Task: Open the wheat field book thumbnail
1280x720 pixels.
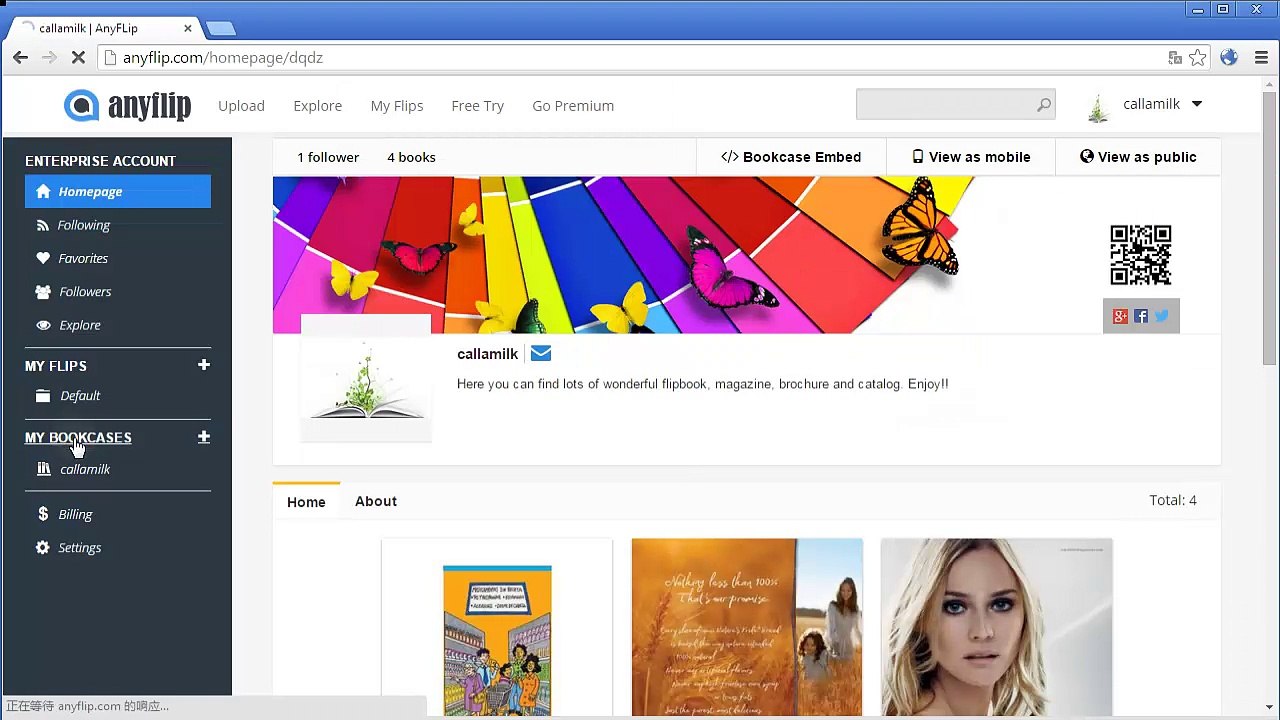Action: click(747, 628)
